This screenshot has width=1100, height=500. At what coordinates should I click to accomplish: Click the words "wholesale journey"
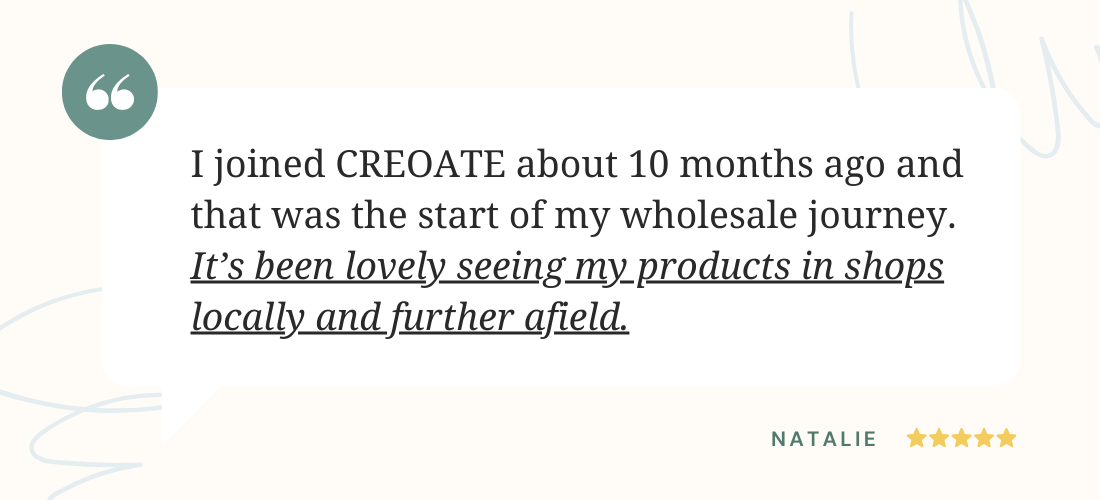coord(789,217)
